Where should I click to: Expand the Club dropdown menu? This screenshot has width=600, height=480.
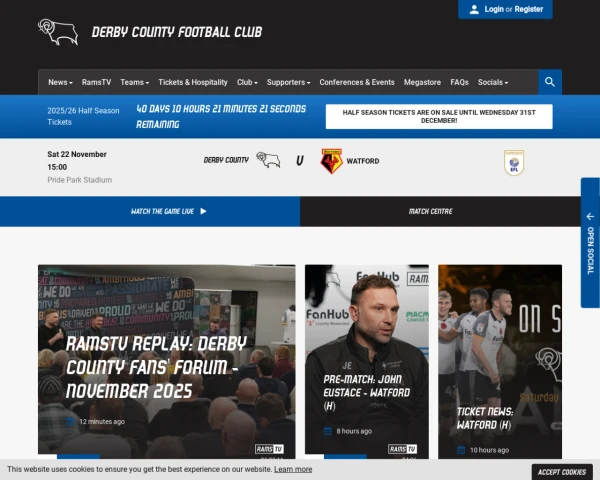click(x=247, y=82)
